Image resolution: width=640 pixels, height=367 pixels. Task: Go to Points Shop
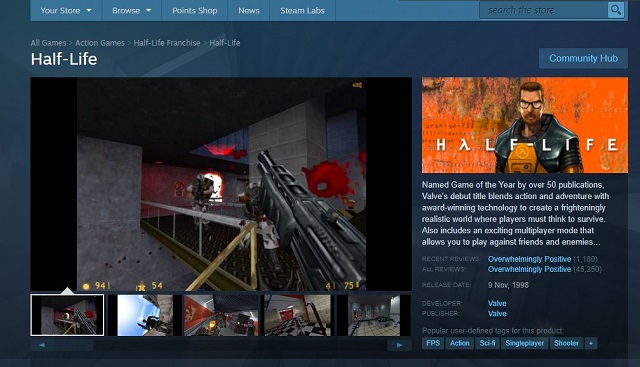pos(194,11)
